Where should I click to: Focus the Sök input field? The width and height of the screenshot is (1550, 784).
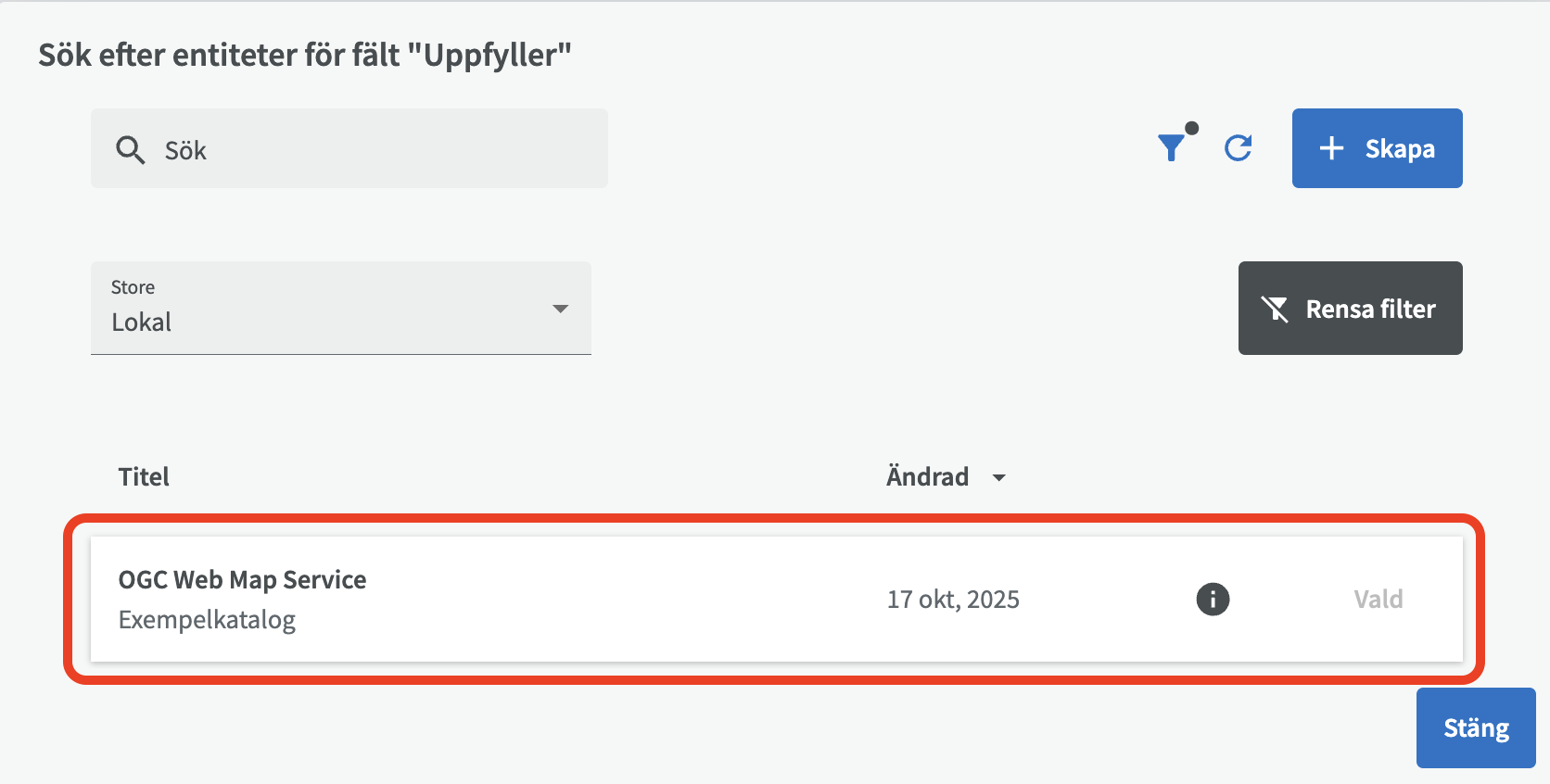click(371, 150)
